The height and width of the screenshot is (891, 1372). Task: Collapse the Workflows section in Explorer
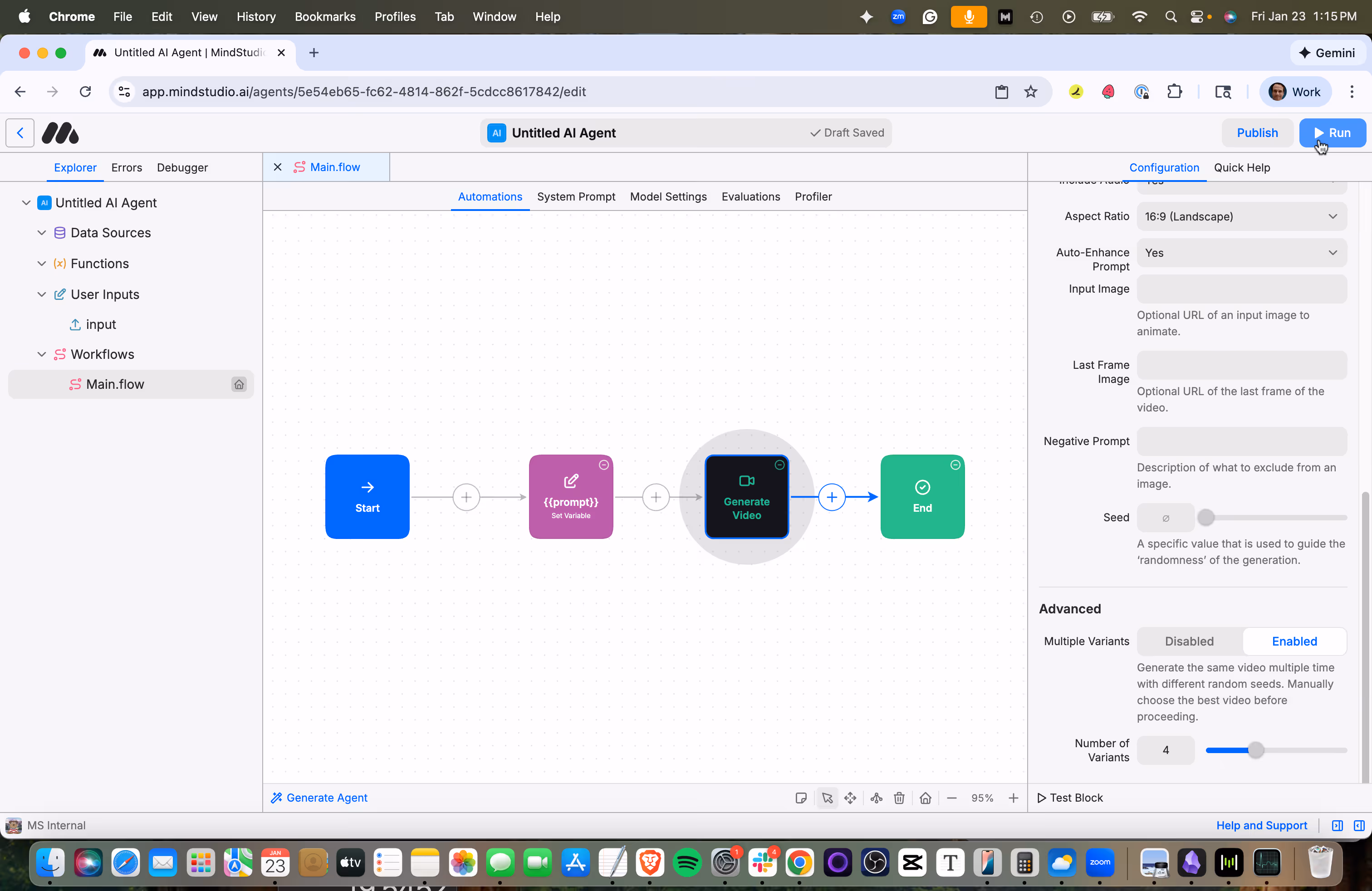[41, 354]
